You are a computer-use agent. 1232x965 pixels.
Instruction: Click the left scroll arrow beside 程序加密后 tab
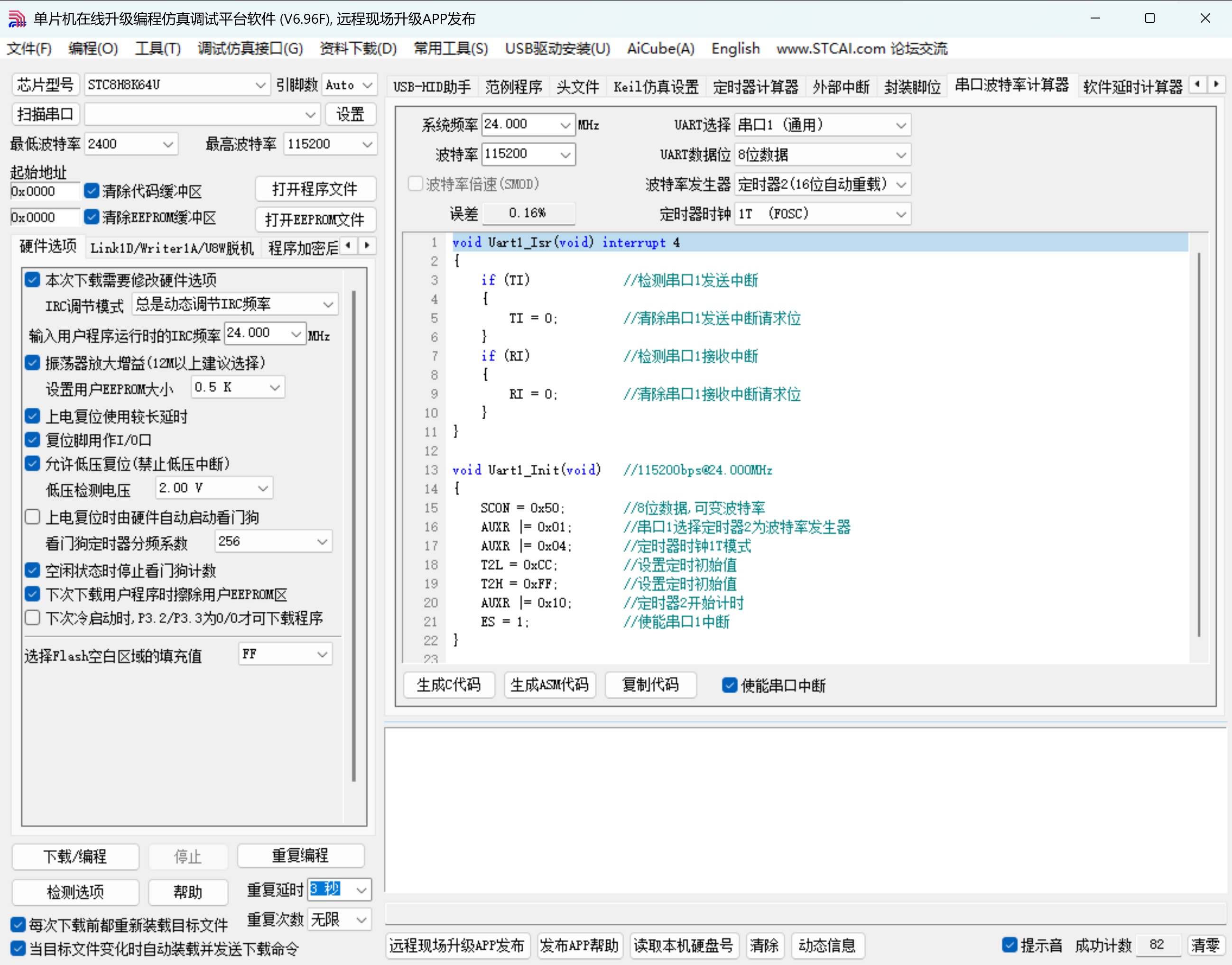click(348, 246)
